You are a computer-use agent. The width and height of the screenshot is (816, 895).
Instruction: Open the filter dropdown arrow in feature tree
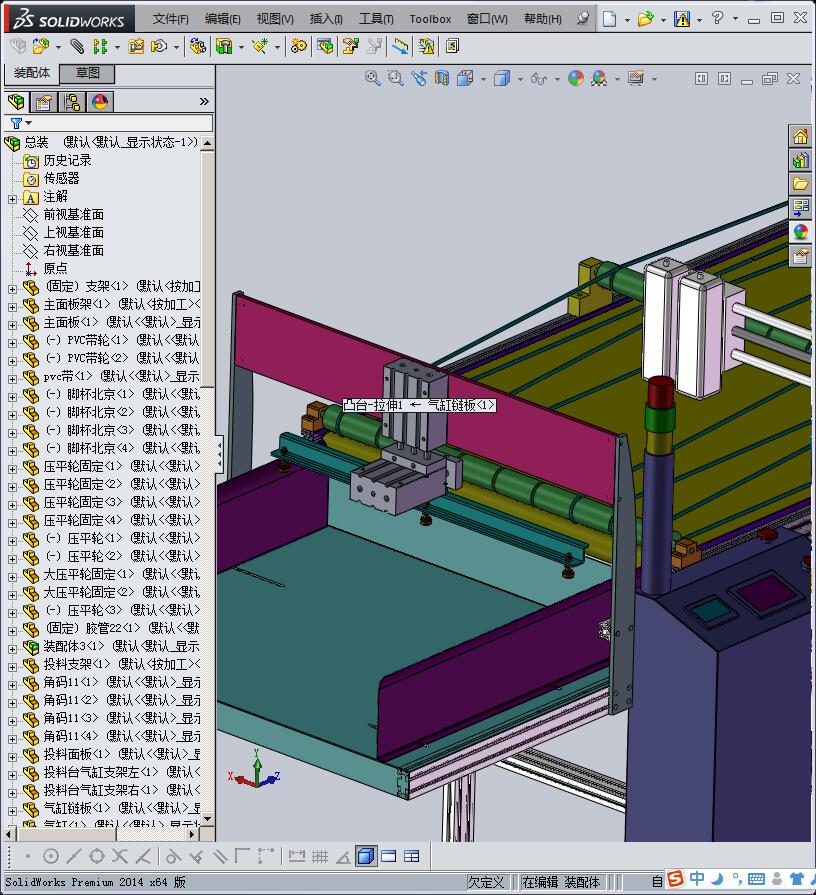29,123
